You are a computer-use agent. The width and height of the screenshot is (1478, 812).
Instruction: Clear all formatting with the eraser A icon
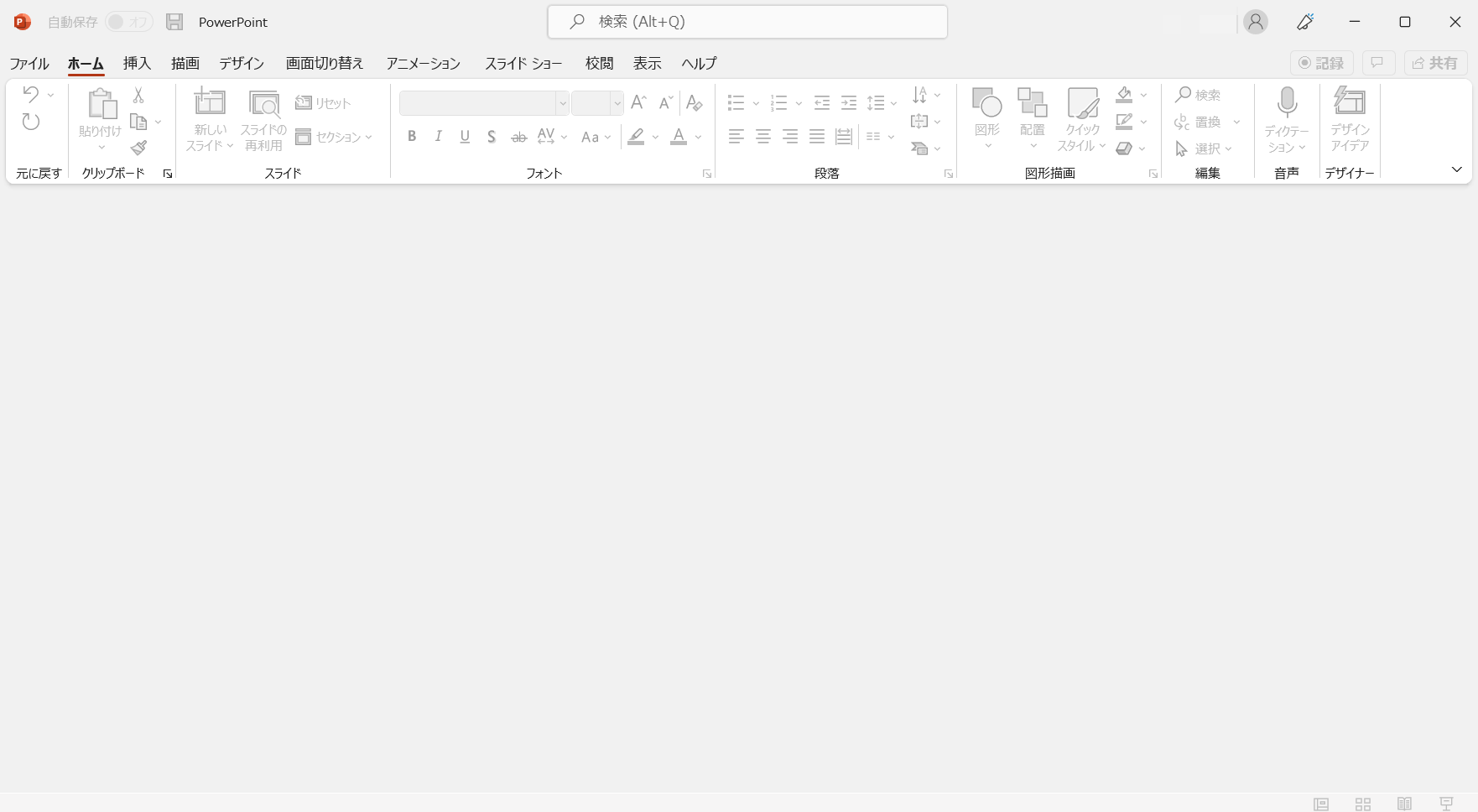(x=694, y=102)
